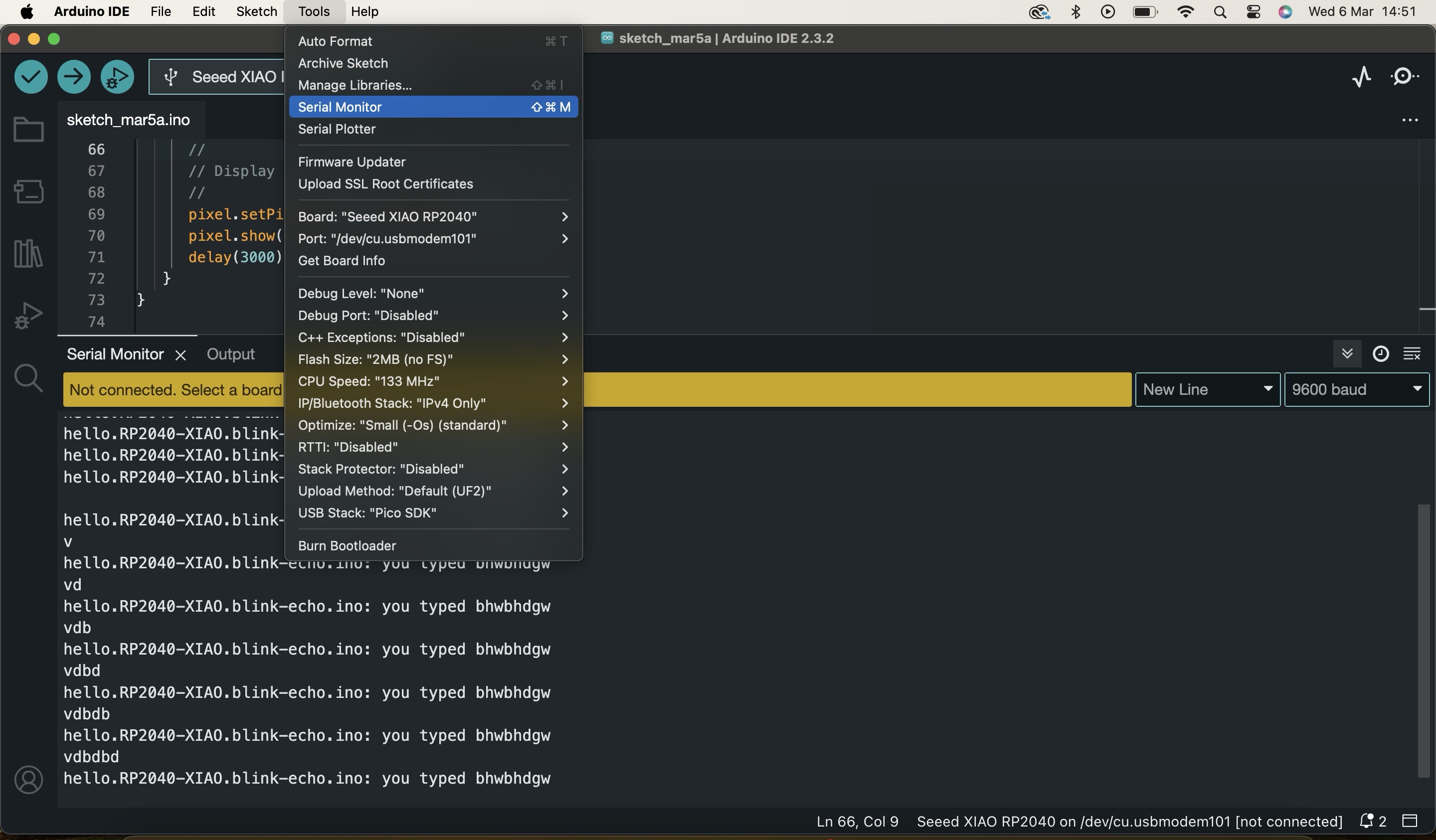Open the Debug sidebar icon

(x=28, y=315)
